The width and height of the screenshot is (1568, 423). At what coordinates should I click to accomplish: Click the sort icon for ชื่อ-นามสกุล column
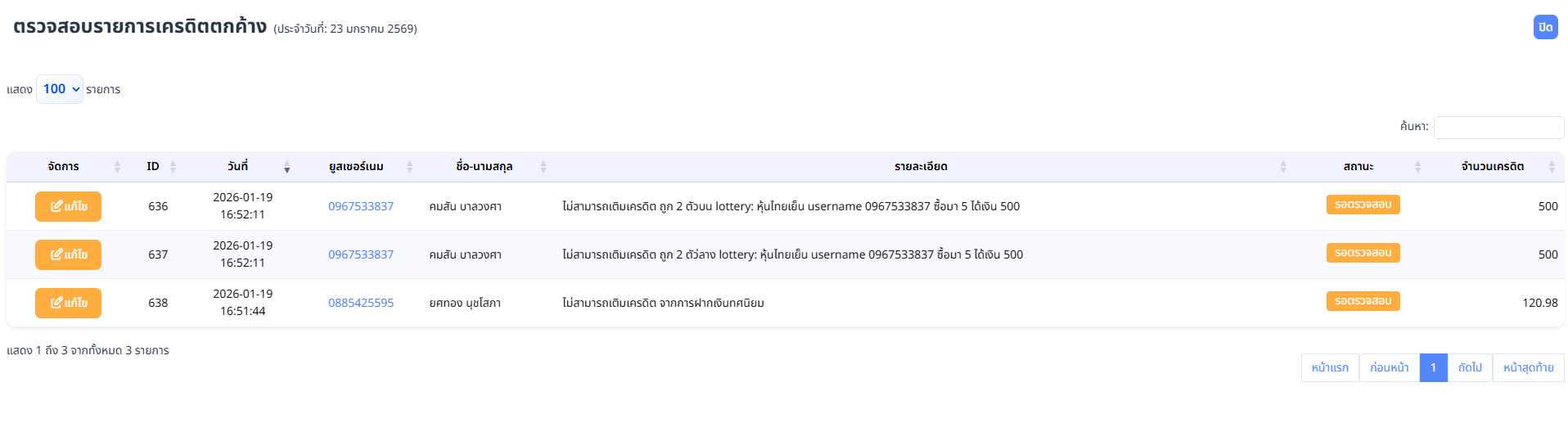click(543, 167)
